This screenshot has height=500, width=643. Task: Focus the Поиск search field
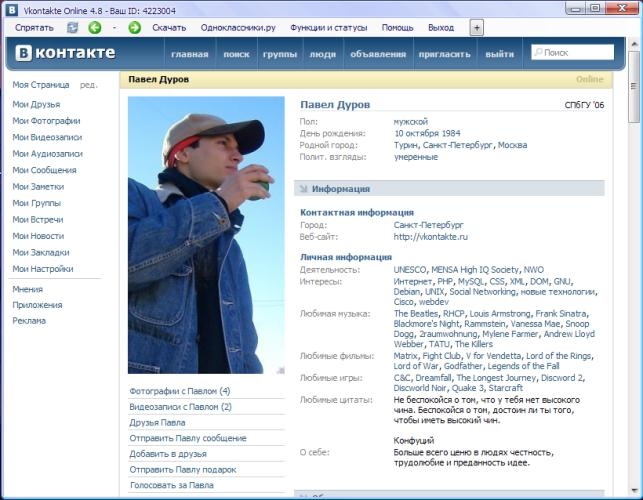point(572,53)
